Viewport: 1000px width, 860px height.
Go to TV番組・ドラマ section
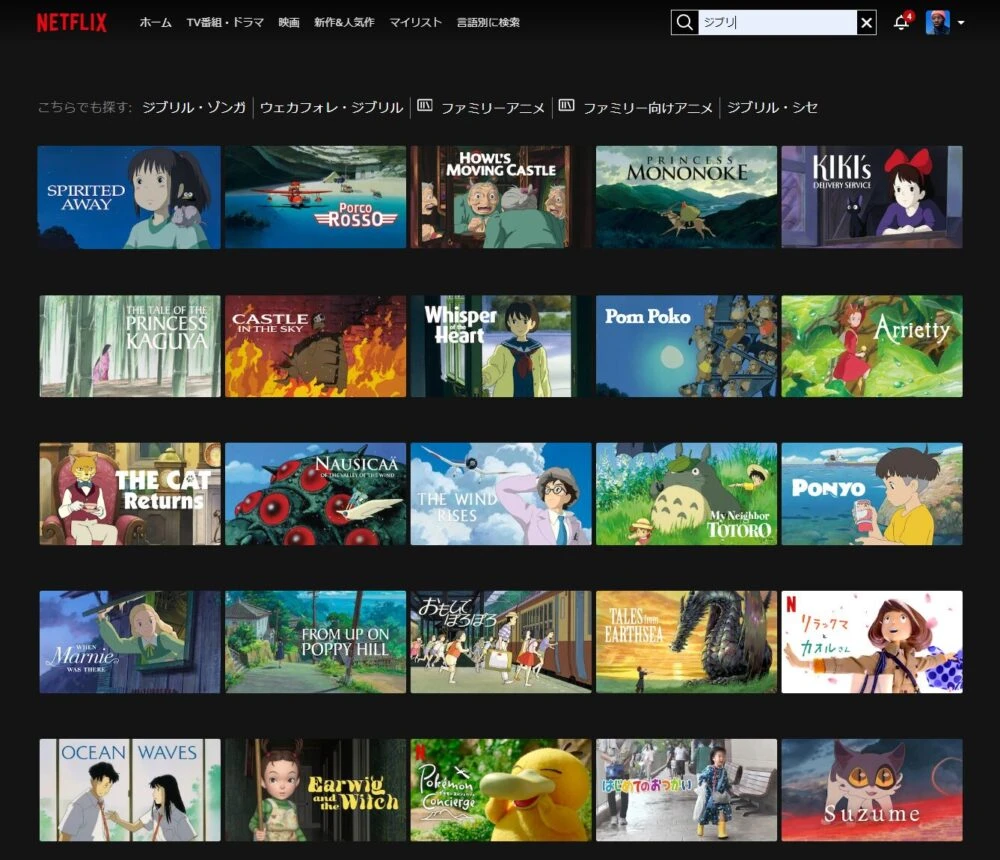(x=225, y=22)
